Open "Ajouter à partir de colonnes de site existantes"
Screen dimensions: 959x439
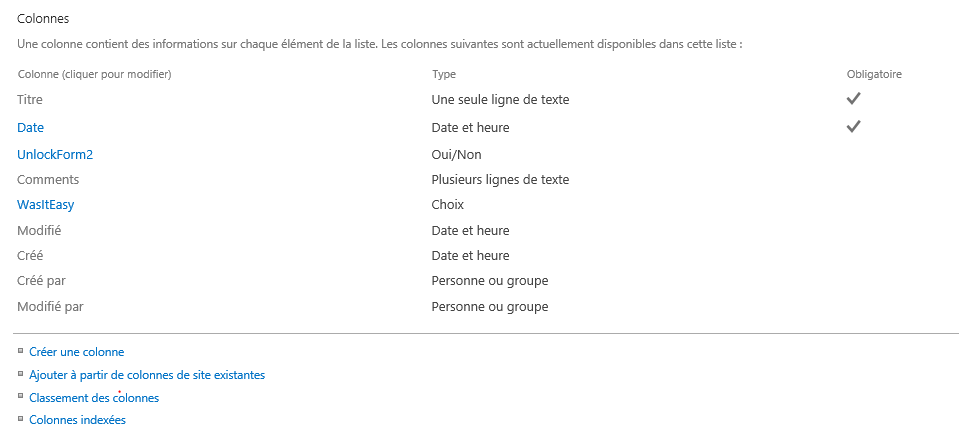click(x=147, y=375)
